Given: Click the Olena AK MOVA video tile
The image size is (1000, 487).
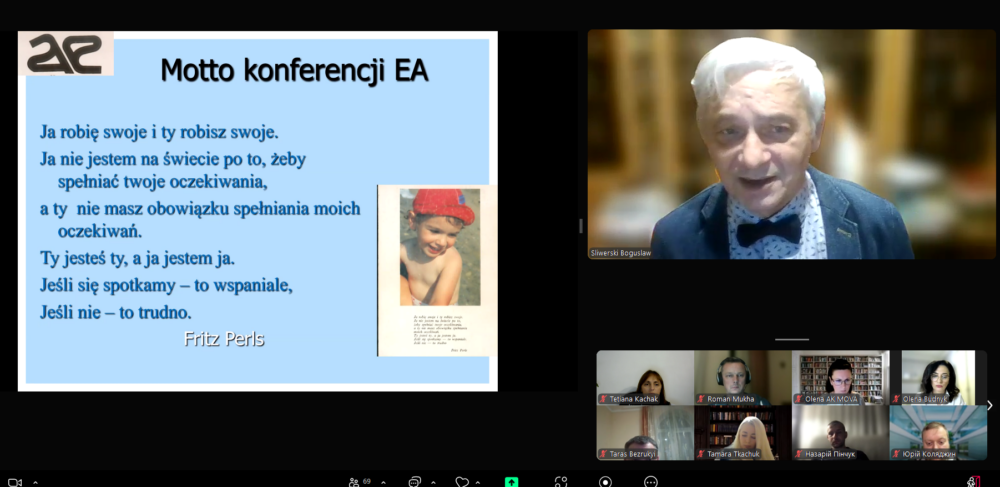Looking at the screenshot, I should 840,377.
